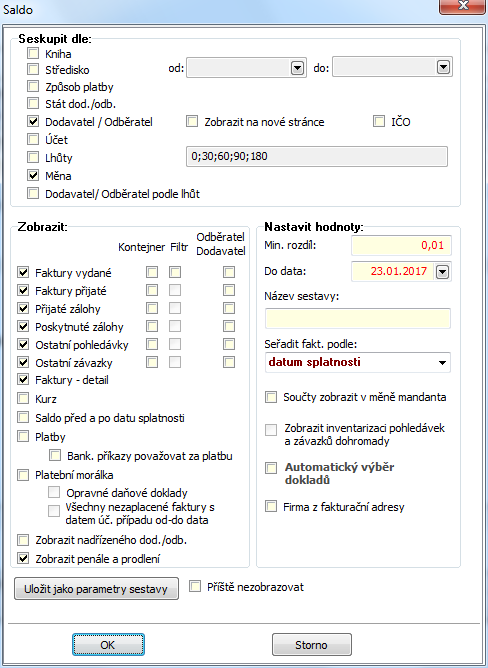Check Odběratel/Dodavatel box for Faktury vydané
This screenshot has width=488, height=668.
point(229,272)
